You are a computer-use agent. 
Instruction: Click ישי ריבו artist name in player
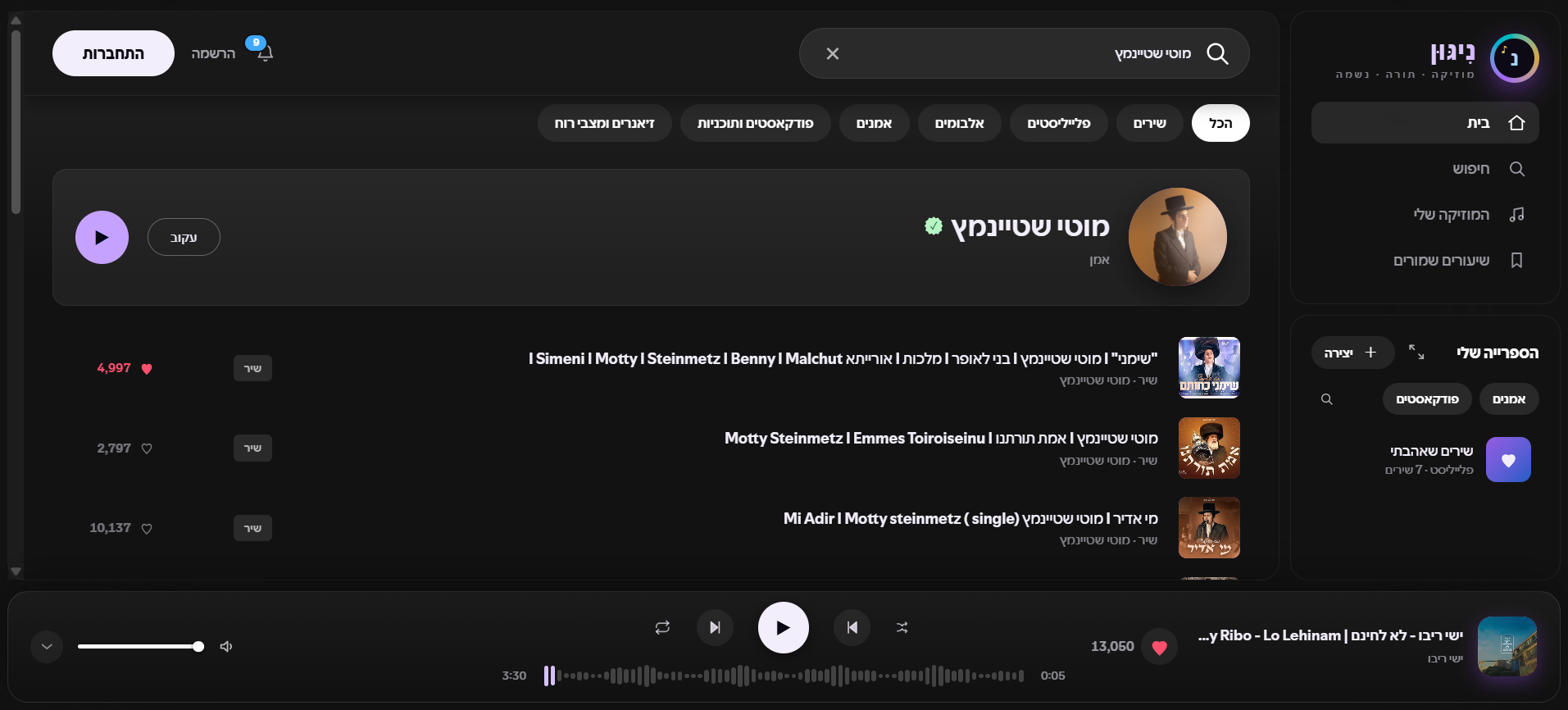click(x=1445, y=658)
